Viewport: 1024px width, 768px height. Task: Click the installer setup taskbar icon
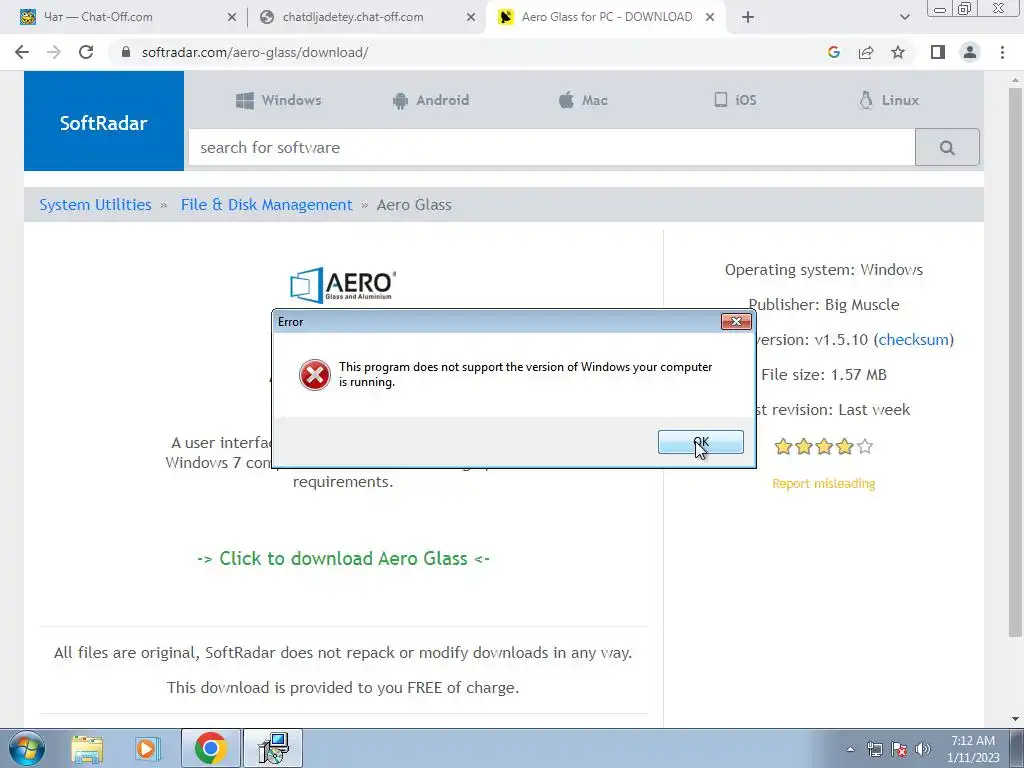(273, 748)
